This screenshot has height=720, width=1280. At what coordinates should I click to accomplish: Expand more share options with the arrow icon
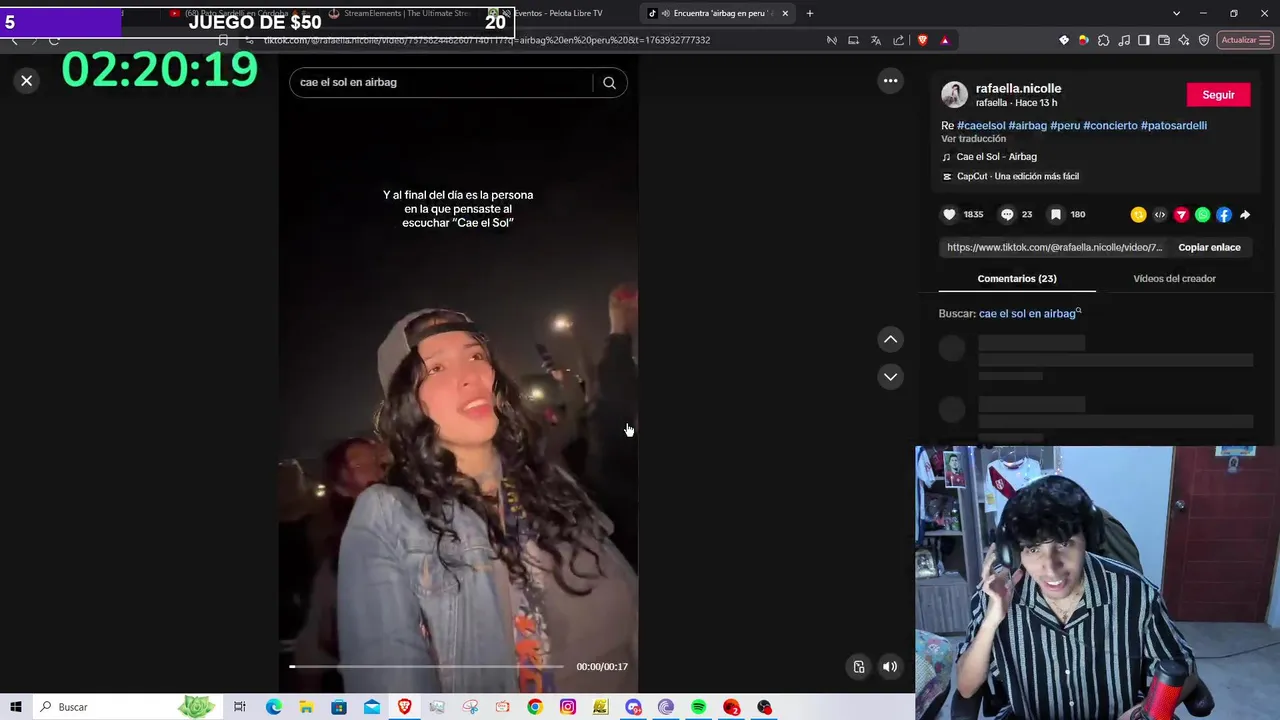pos(1245,215)
